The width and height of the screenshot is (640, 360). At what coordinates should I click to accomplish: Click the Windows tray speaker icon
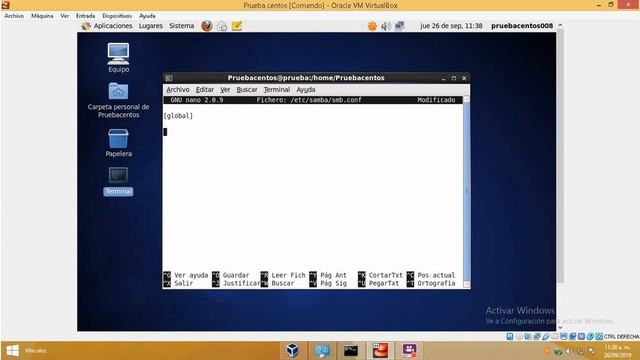coord(569,351)
